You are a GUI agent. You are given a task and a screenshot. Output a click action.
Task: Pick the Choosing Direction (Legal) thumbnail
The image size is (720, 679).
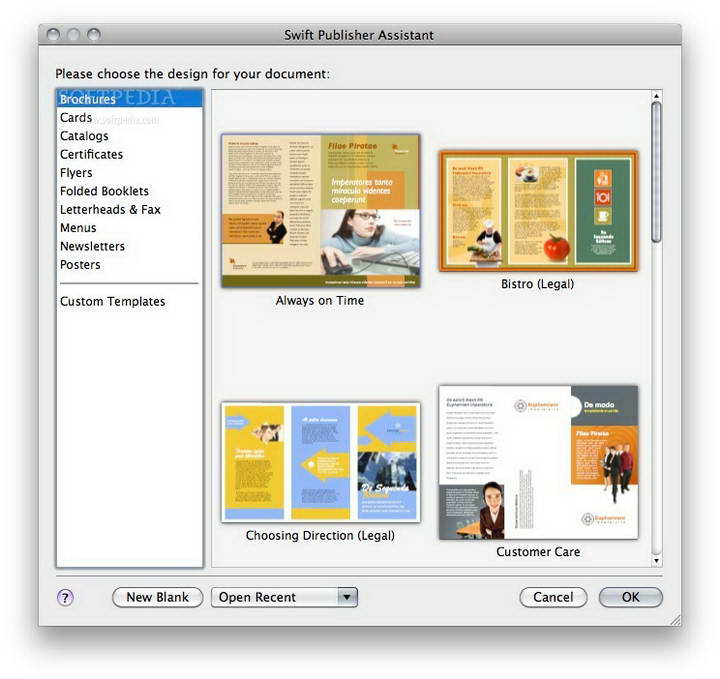(321, 462)
